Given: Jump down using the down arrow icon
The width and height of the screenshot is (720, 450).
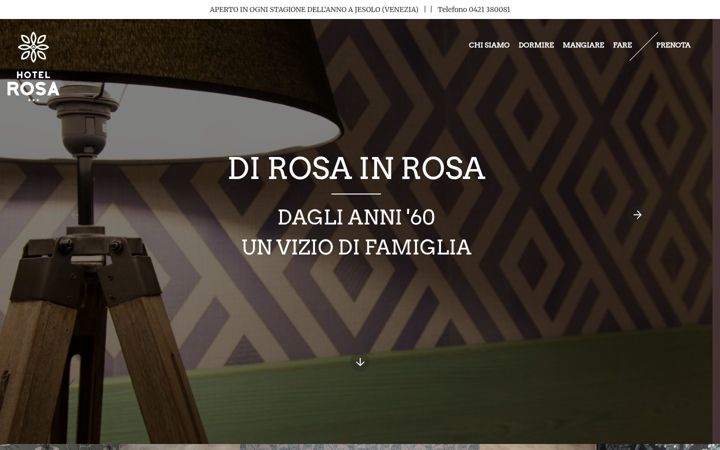Looking at the screenshot, I should 360,362.
